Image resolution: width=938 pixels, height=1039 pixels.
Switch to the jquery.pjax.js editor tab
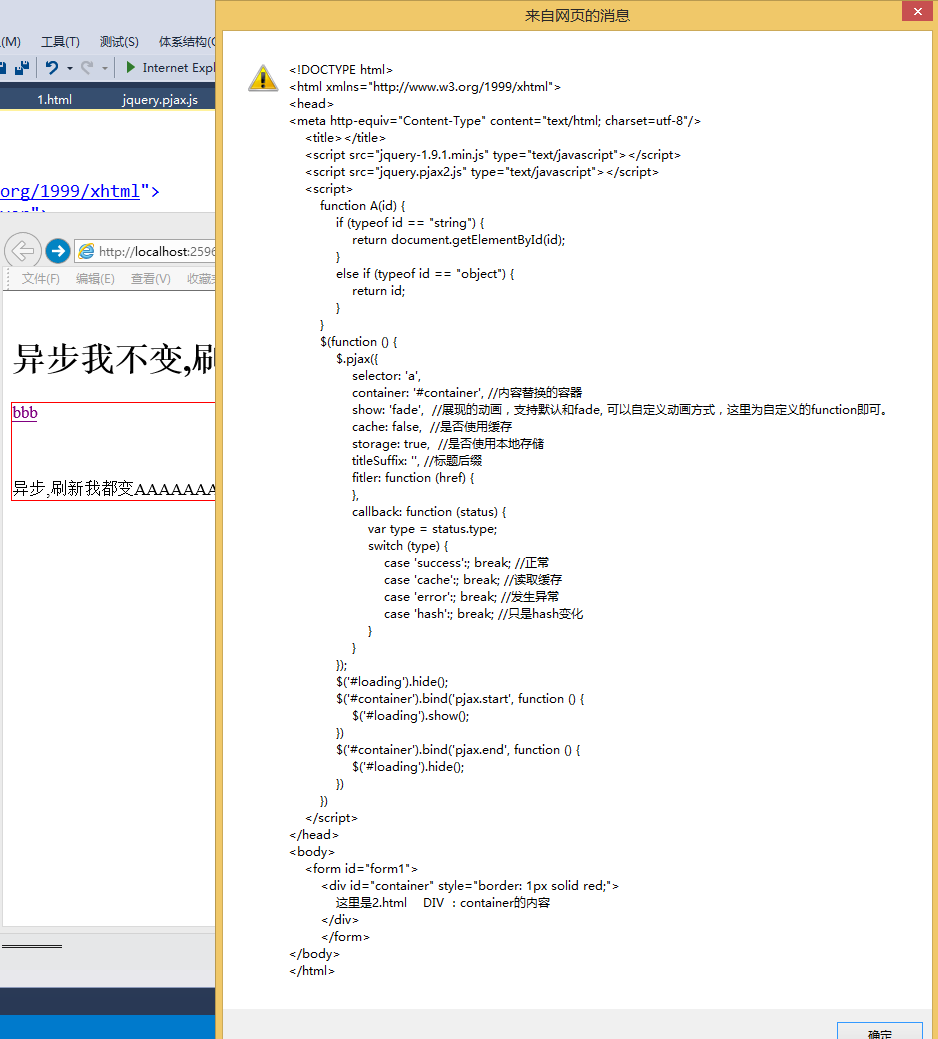(x=160, y=99)
